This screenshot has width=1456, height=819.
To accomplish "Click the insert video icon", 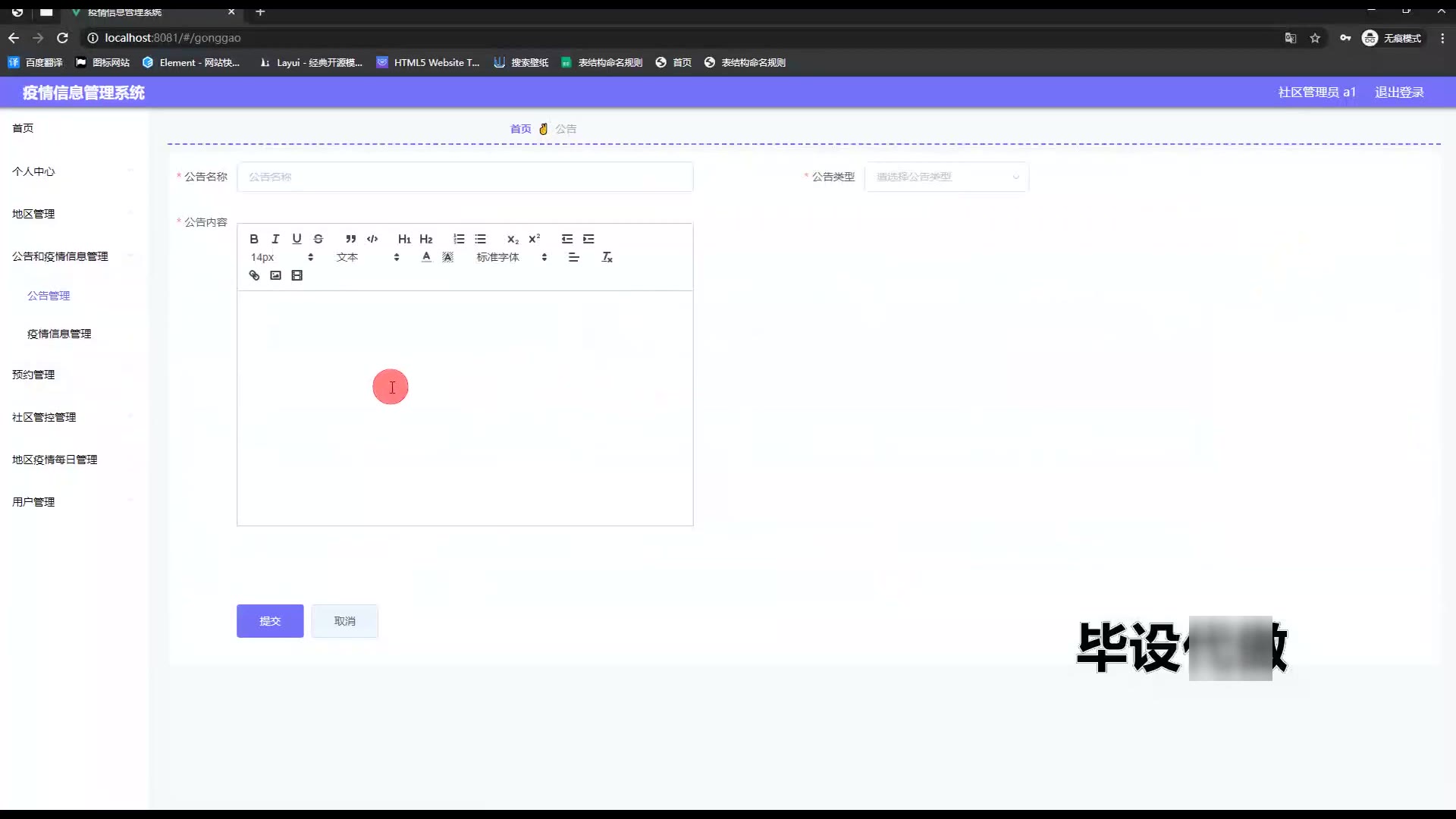I will click(297, 275).
